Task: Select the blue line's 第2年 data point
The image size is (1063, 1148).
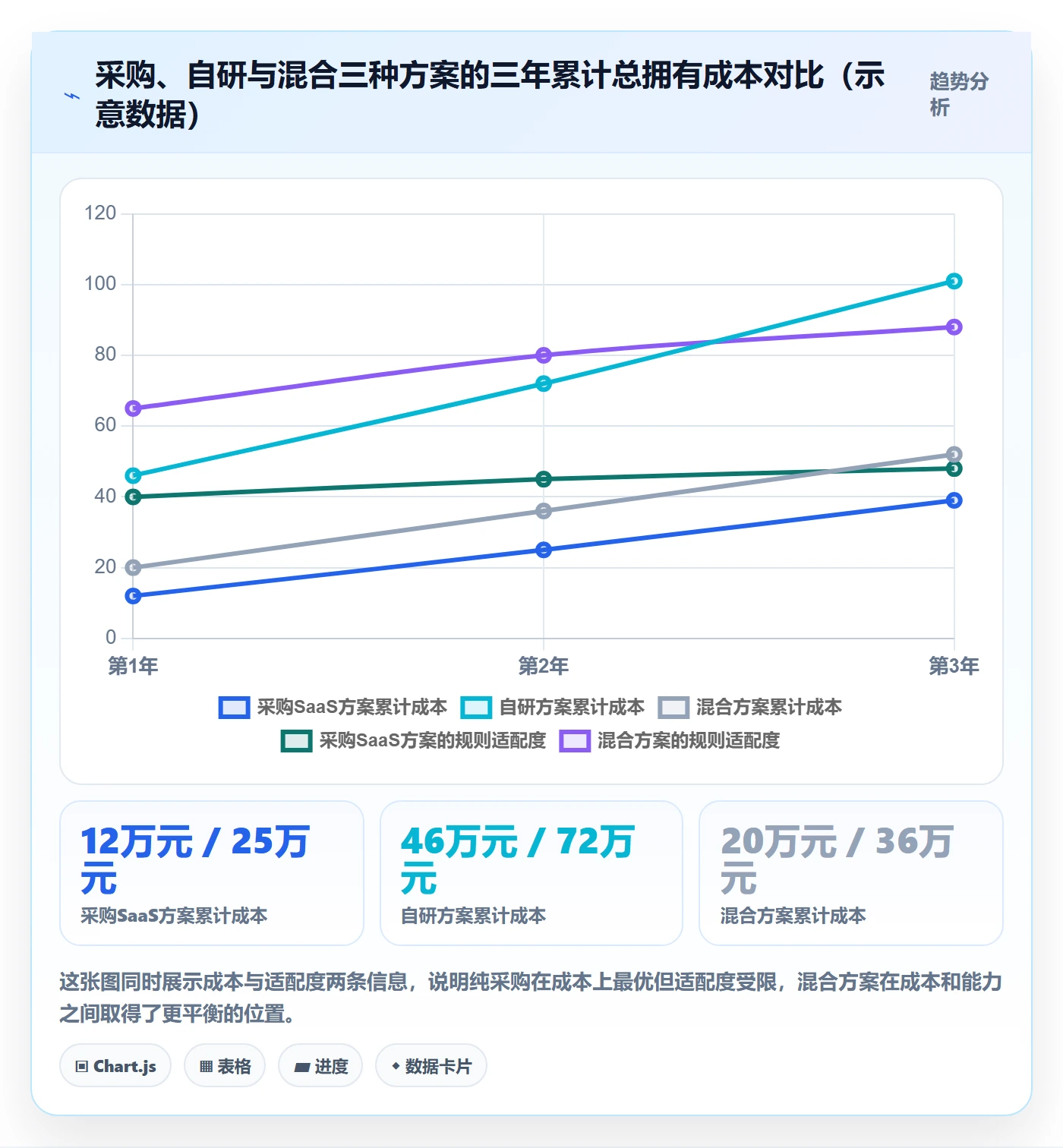Action: (x=544, y=550)
